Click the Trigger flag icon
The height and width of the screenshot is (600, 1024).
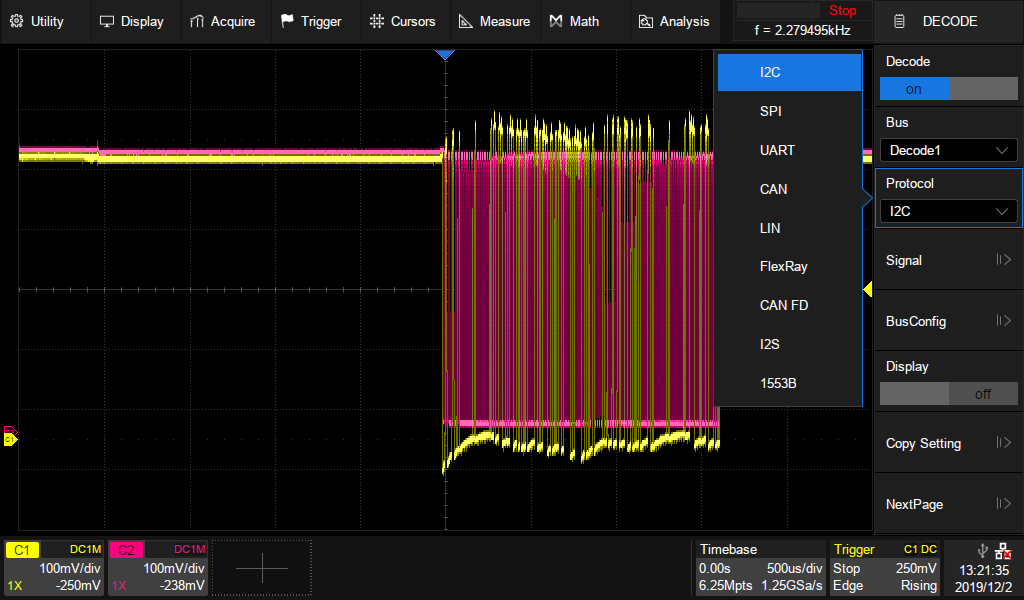coord(287,21)
